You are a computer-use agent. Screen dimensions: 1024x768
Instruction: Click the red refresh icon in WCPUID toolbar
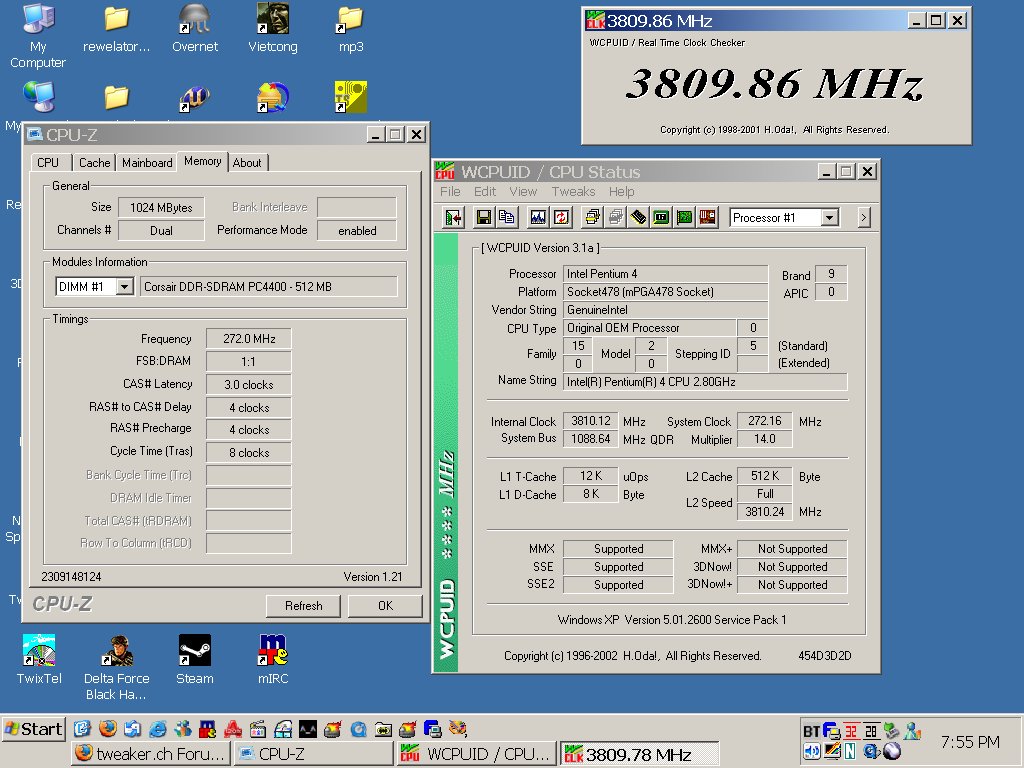(561, 217)
